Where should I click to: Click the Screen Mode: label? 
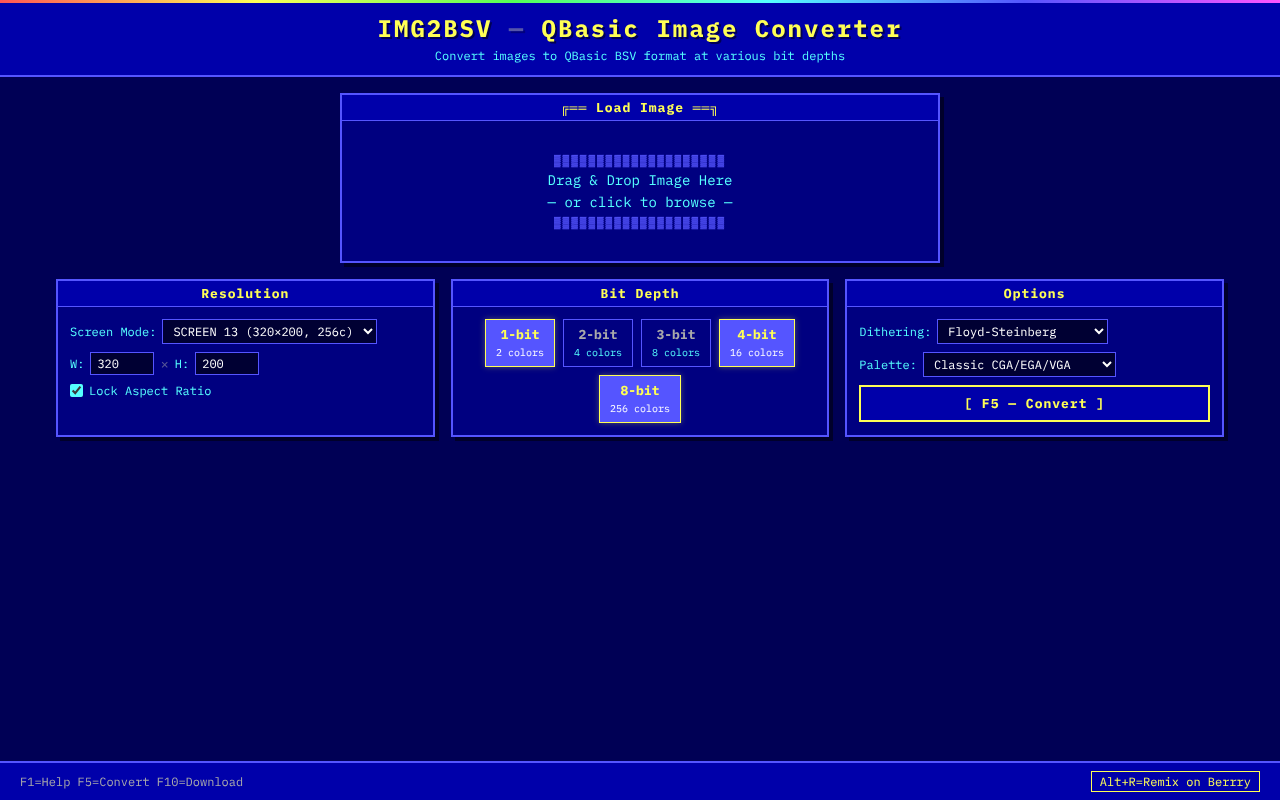pos(113,332)
